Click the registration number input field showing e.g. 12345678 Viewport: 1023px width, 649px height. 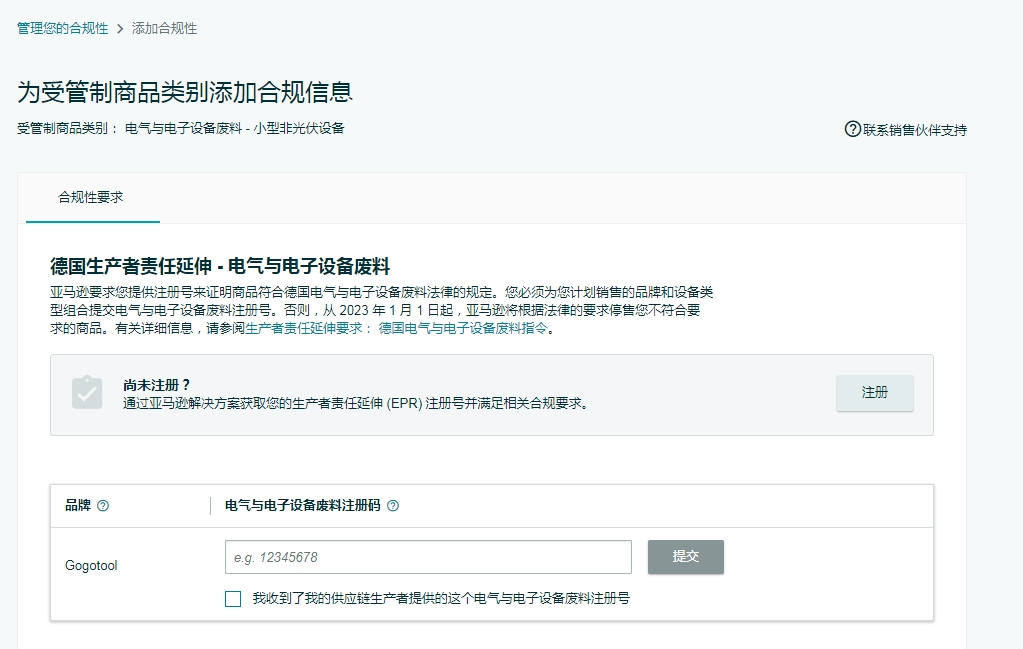pos(427,557)
